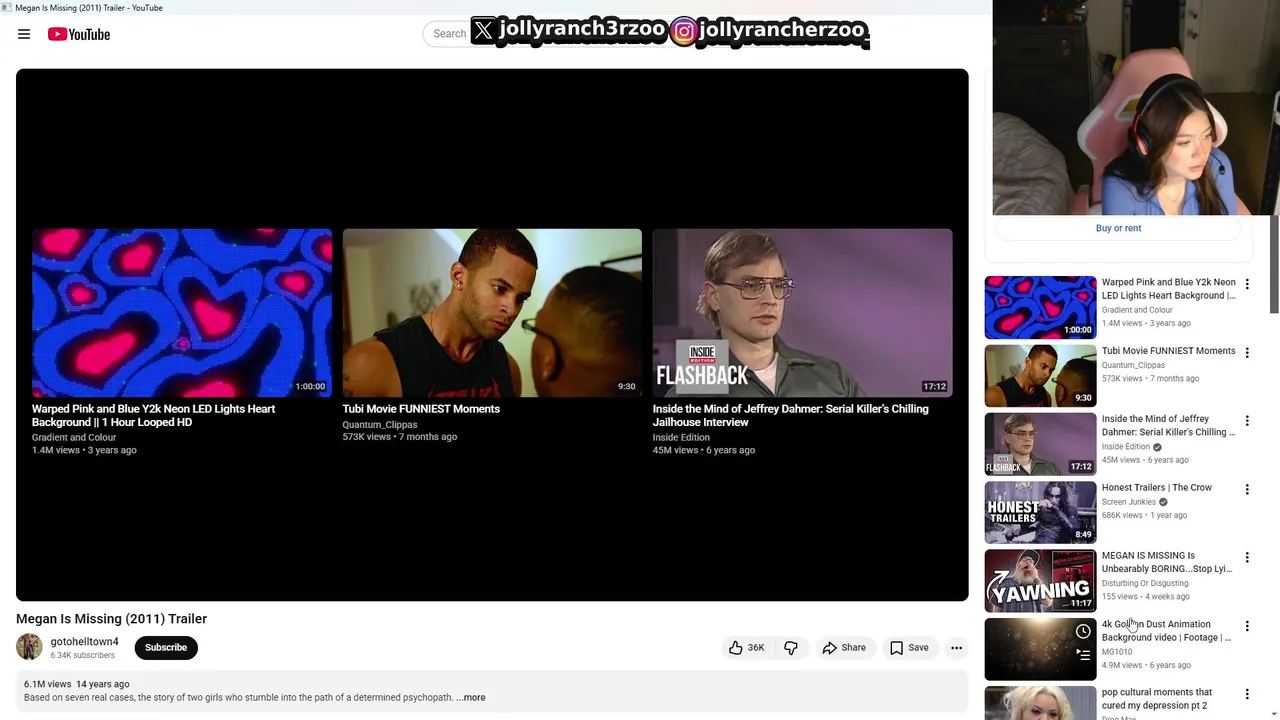Open Screen Junkies channel in the sidebar

tap(1129, 502)
